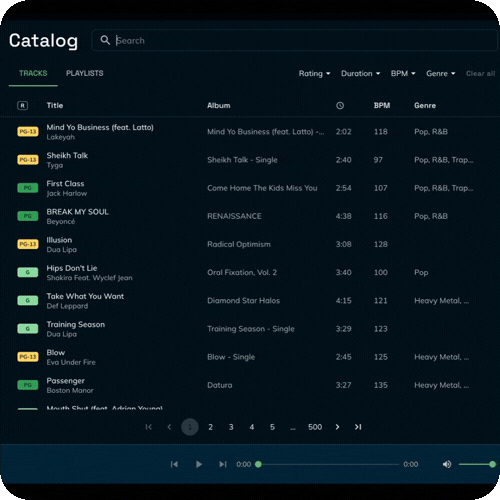Image resolution: width=500 pixels, height=500 pixels.
Task: Skip to the next track
Action: (223, 464)
